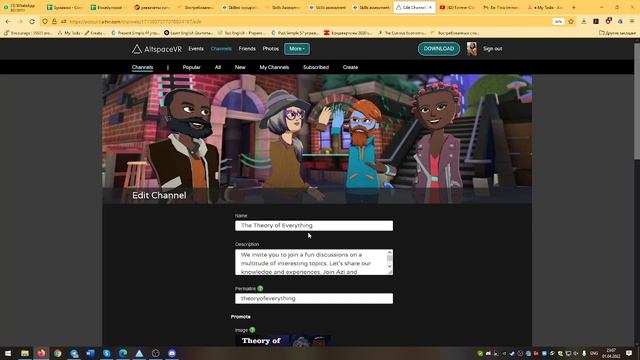Select the All channels tab
The width and height of the screenshot is (640, 360).
point(218,67)
